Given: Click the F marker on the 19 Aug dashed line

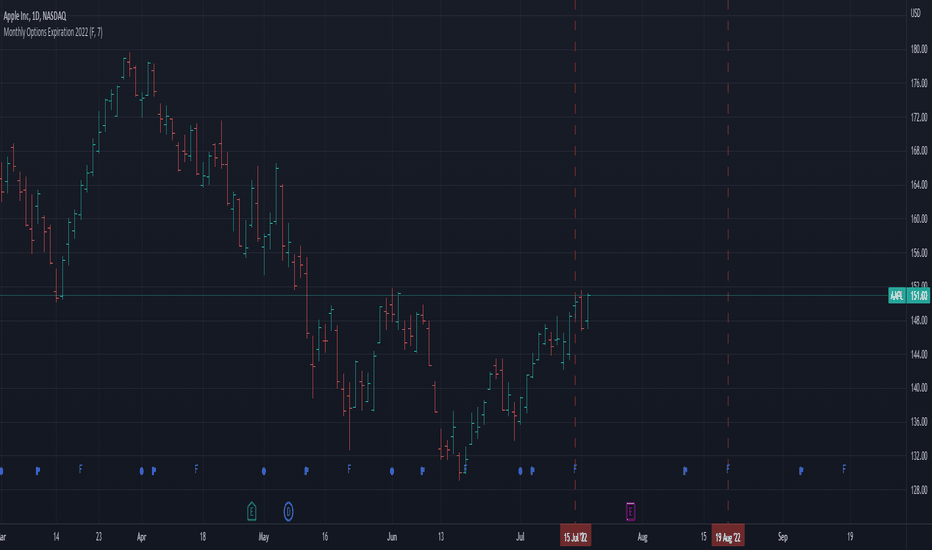Looking at the screenshot, I should [x=728, y=469].
